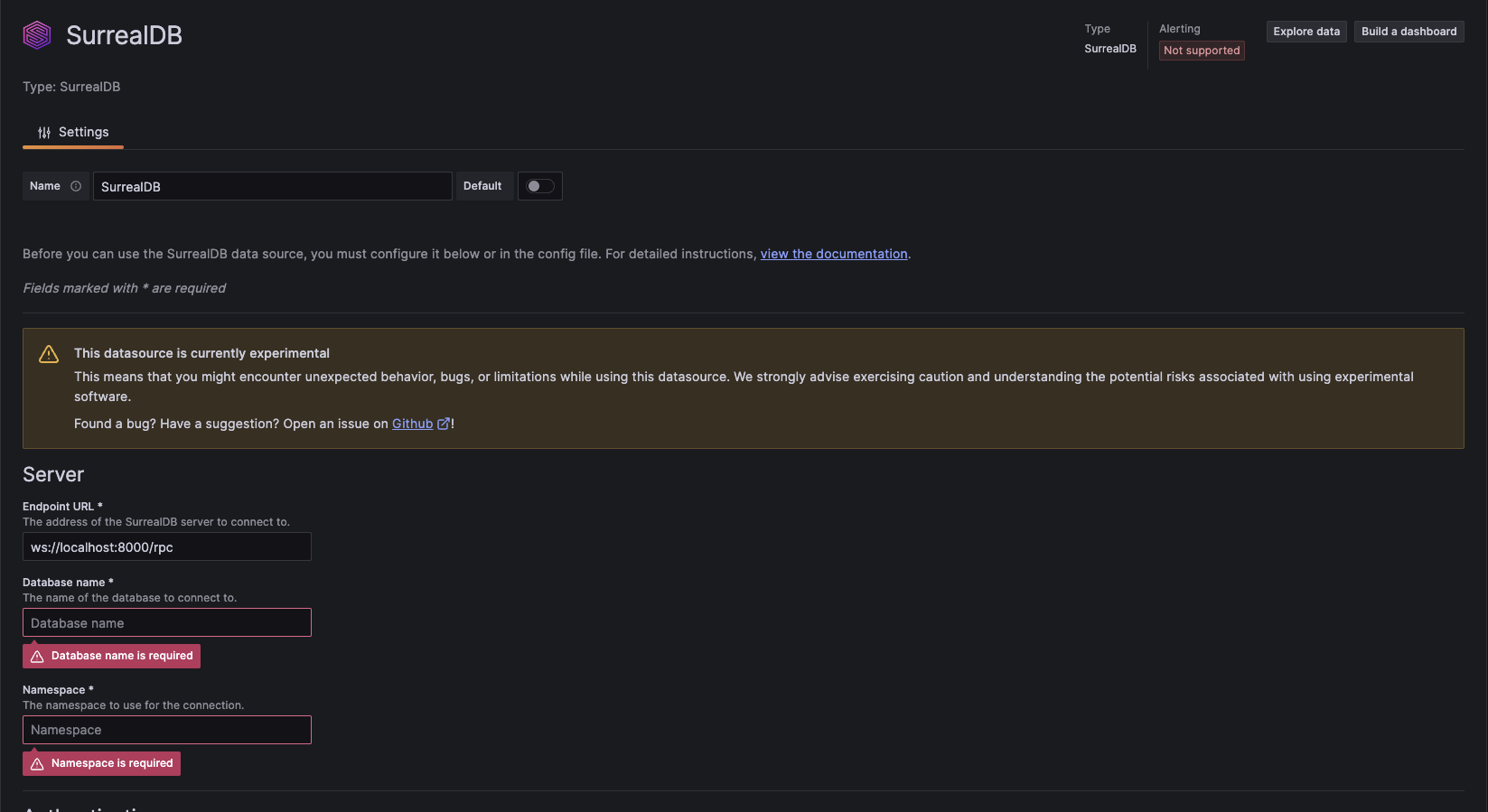Click the Github external link icon
The width and height of the screenshot is (1488, 812).
(443, 424)
